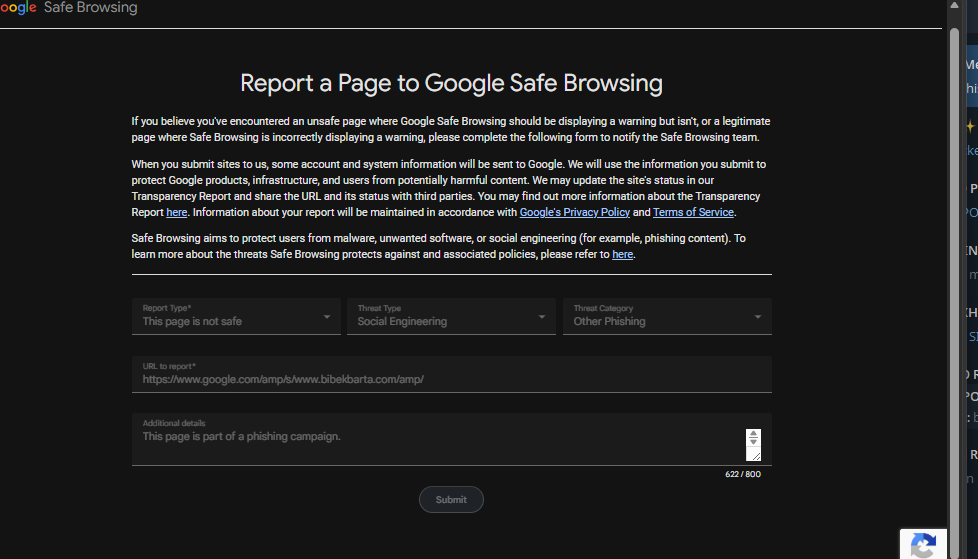Click the URL to report field
Viewport: 978px width, 559px height.
coord(452,374)
